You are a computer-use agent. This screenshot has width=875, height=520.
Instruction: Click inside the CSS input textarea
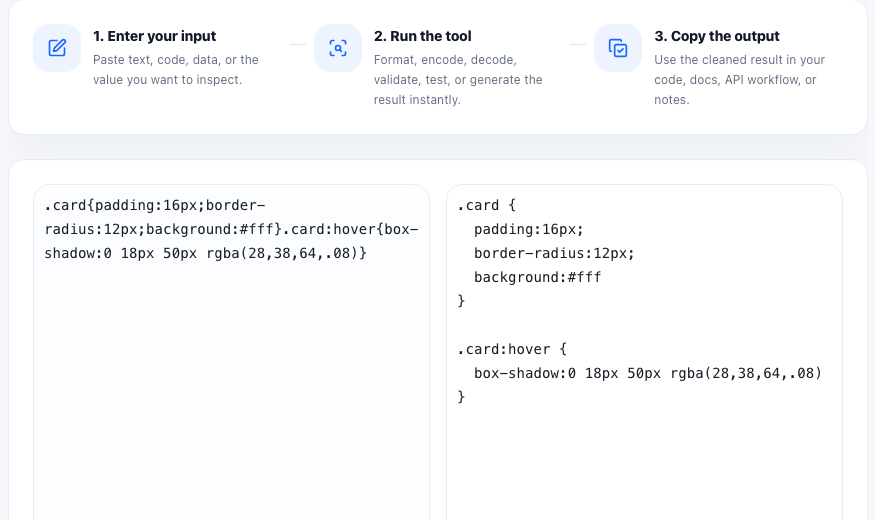pos(232,353)
